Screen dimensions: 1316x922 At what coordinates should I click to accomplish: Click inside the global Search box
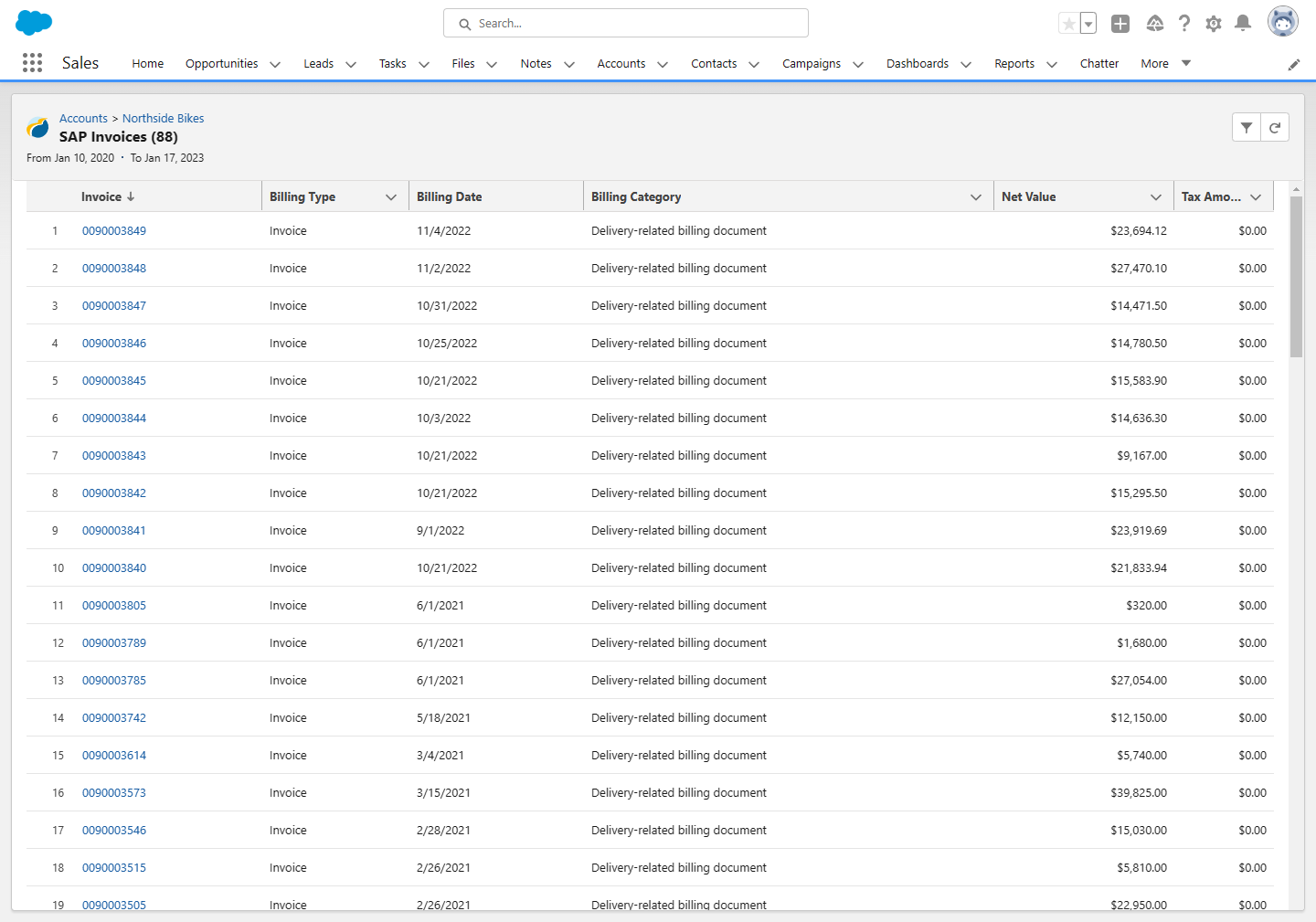[x=626, y=23]
